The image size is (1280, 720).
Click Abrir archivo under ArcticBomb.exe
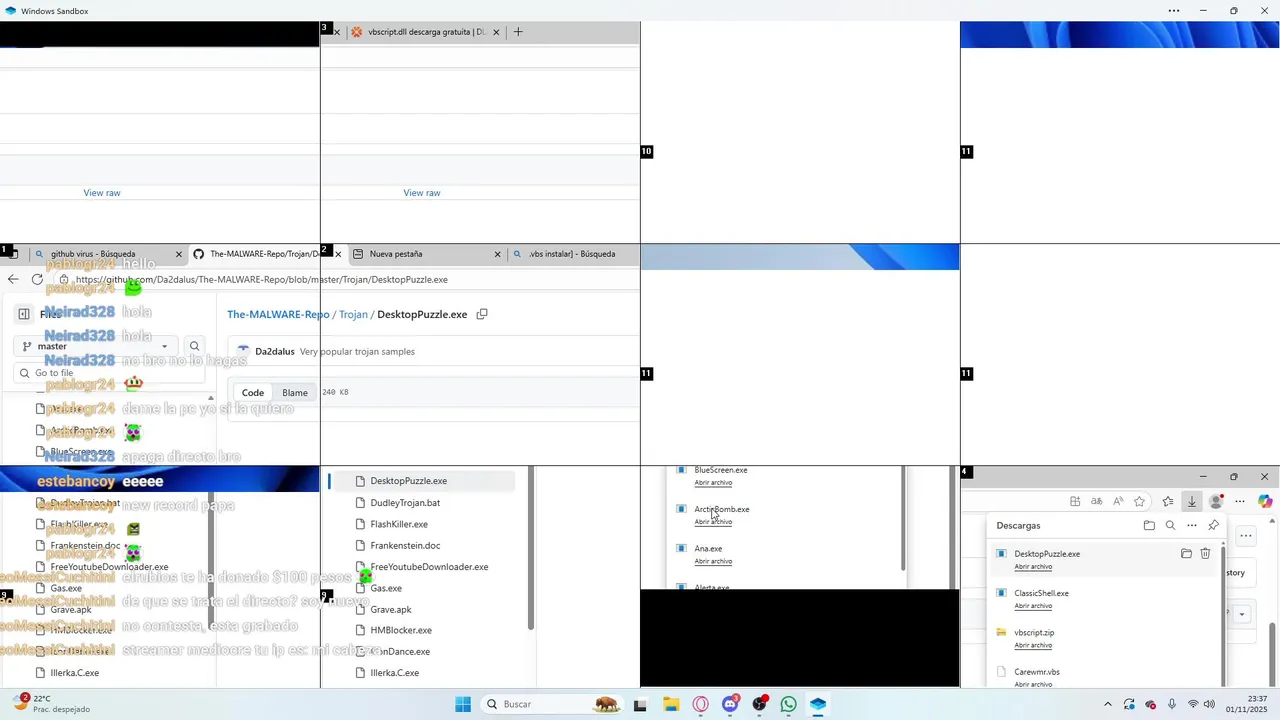[713, 522]
